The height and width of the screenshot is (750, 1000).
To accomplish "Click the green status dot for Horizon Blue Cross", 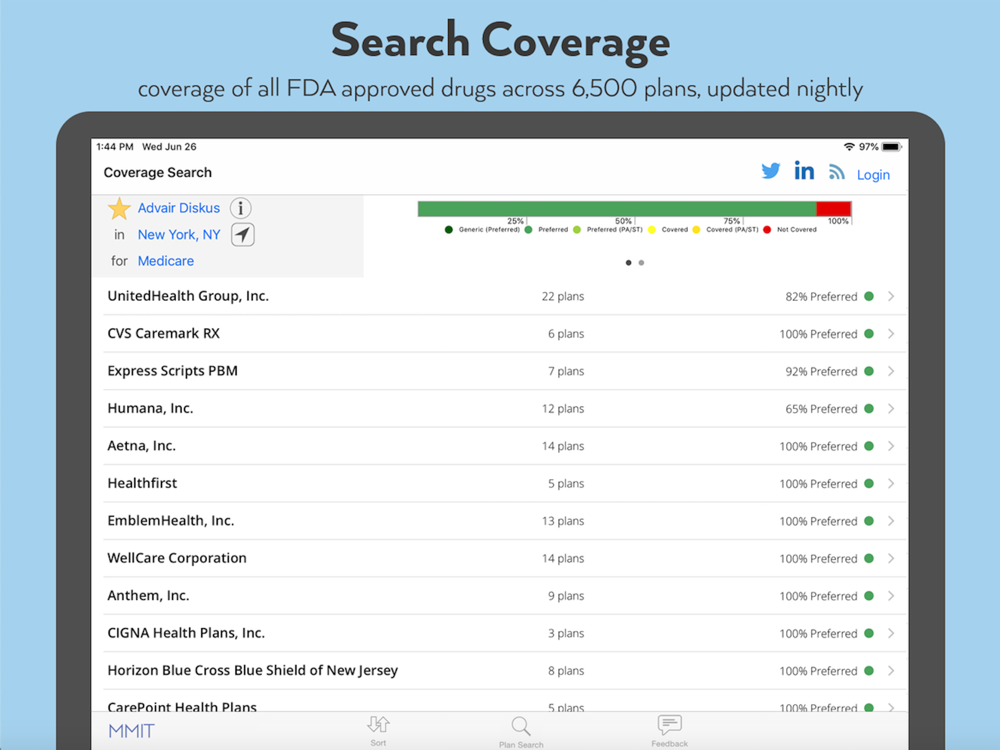I will click(x=869, y=671).
